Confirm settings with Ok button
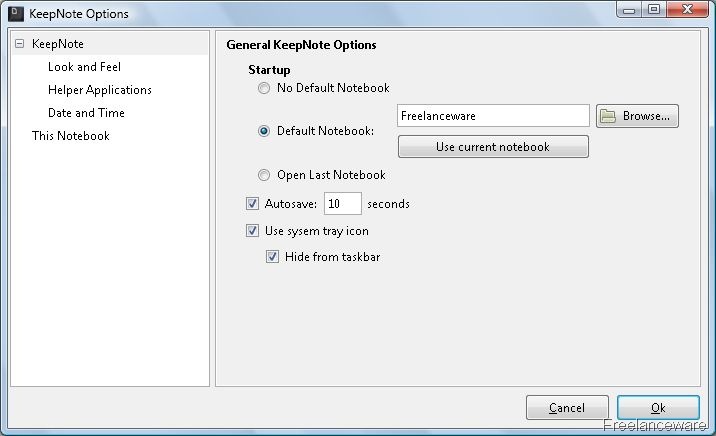This screenshot has height=436, width=716. click(658, 407)
